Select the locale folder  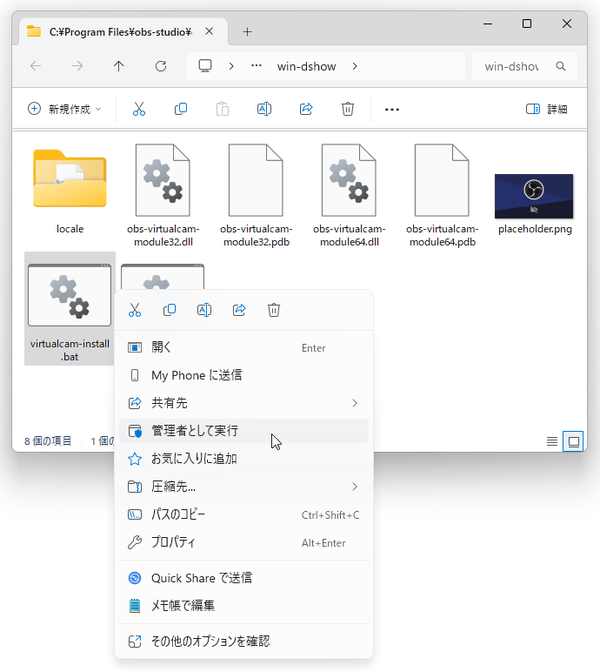point(70,191)
